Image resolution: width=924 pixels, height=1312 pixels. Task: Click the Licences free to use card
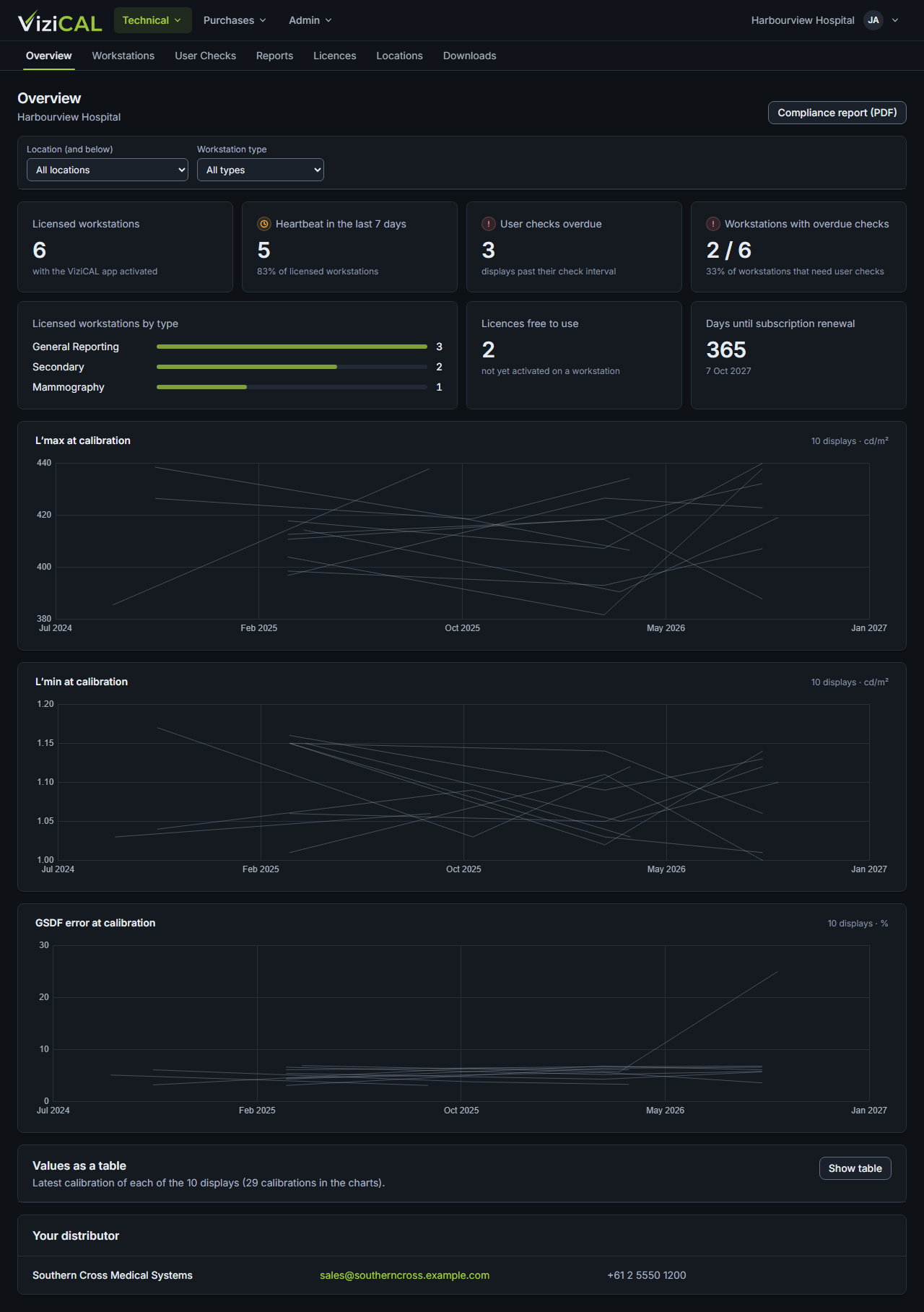(x=574, y=355)
